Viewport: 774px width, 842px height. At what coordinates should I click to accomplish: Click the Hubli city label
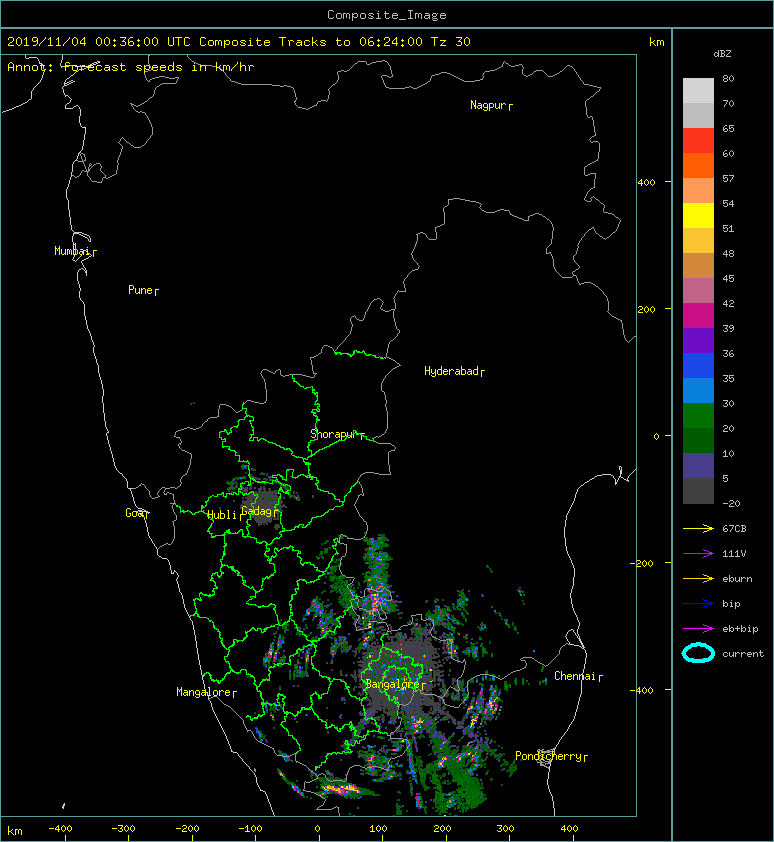[x=225, y=515]
